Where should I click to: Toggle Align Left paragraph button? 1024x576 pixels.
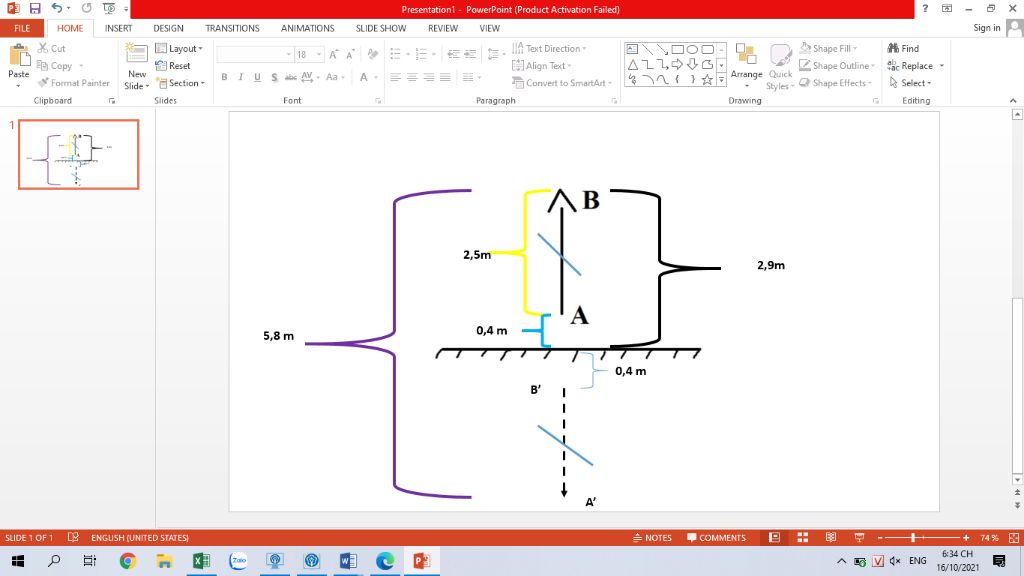[x=395, y=77]
